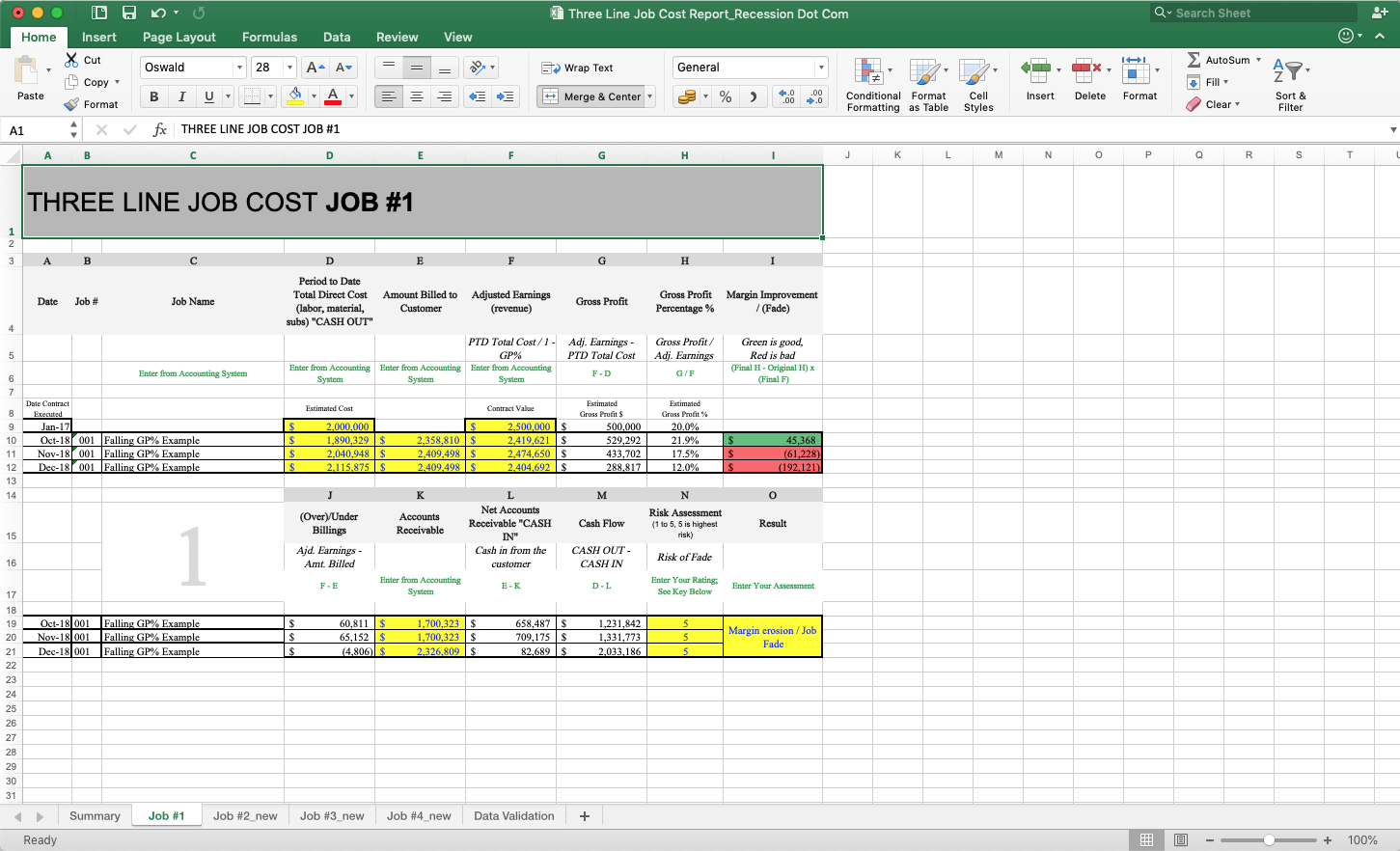This screenshot has height=851, width=1400.
Task: Click the Paste clipboard icon
Action: point(26,70)
